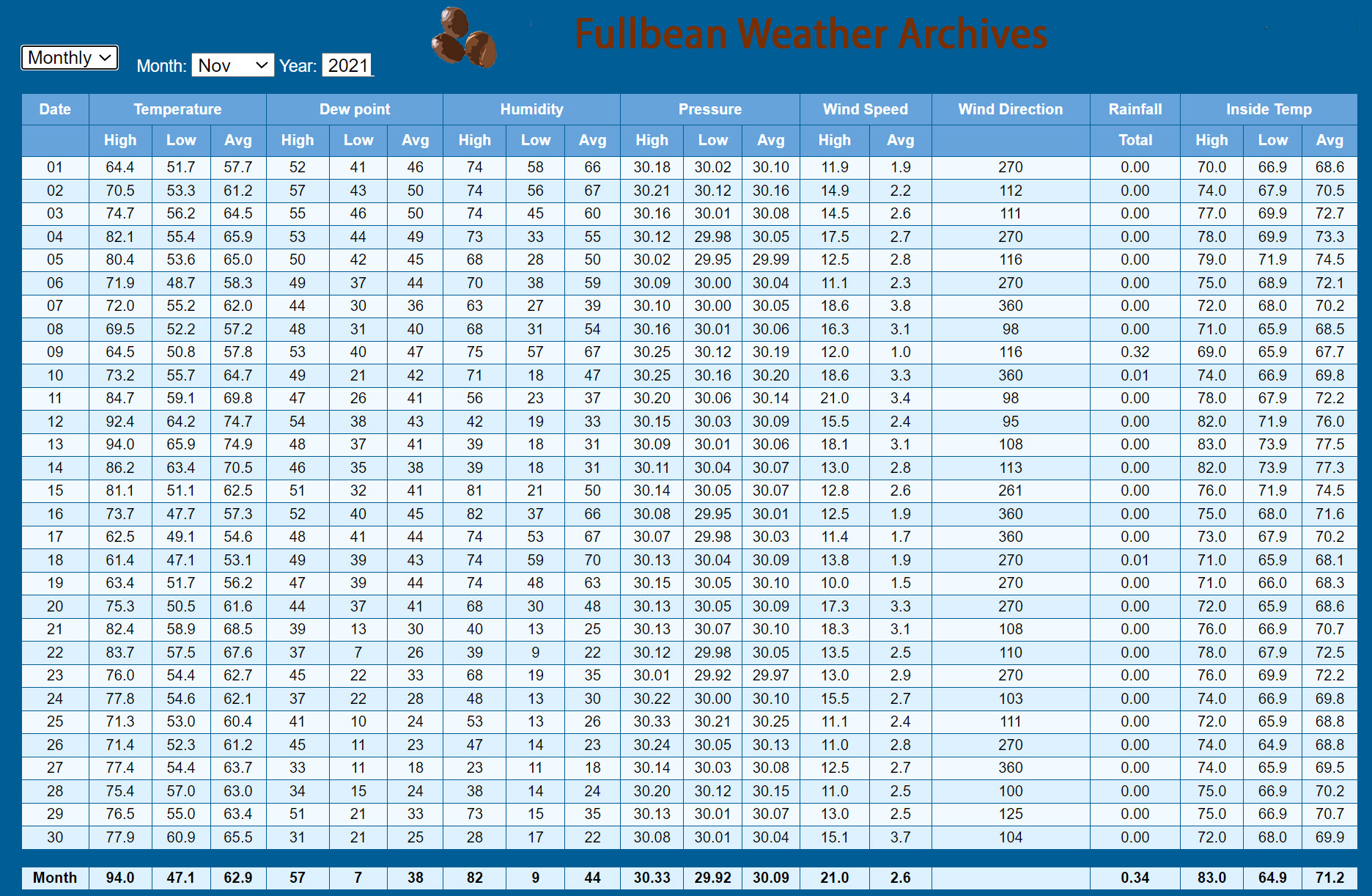Viewport: 1372px width, 896px height.
Task: Click date cell 20
Action: click(55, 606)
